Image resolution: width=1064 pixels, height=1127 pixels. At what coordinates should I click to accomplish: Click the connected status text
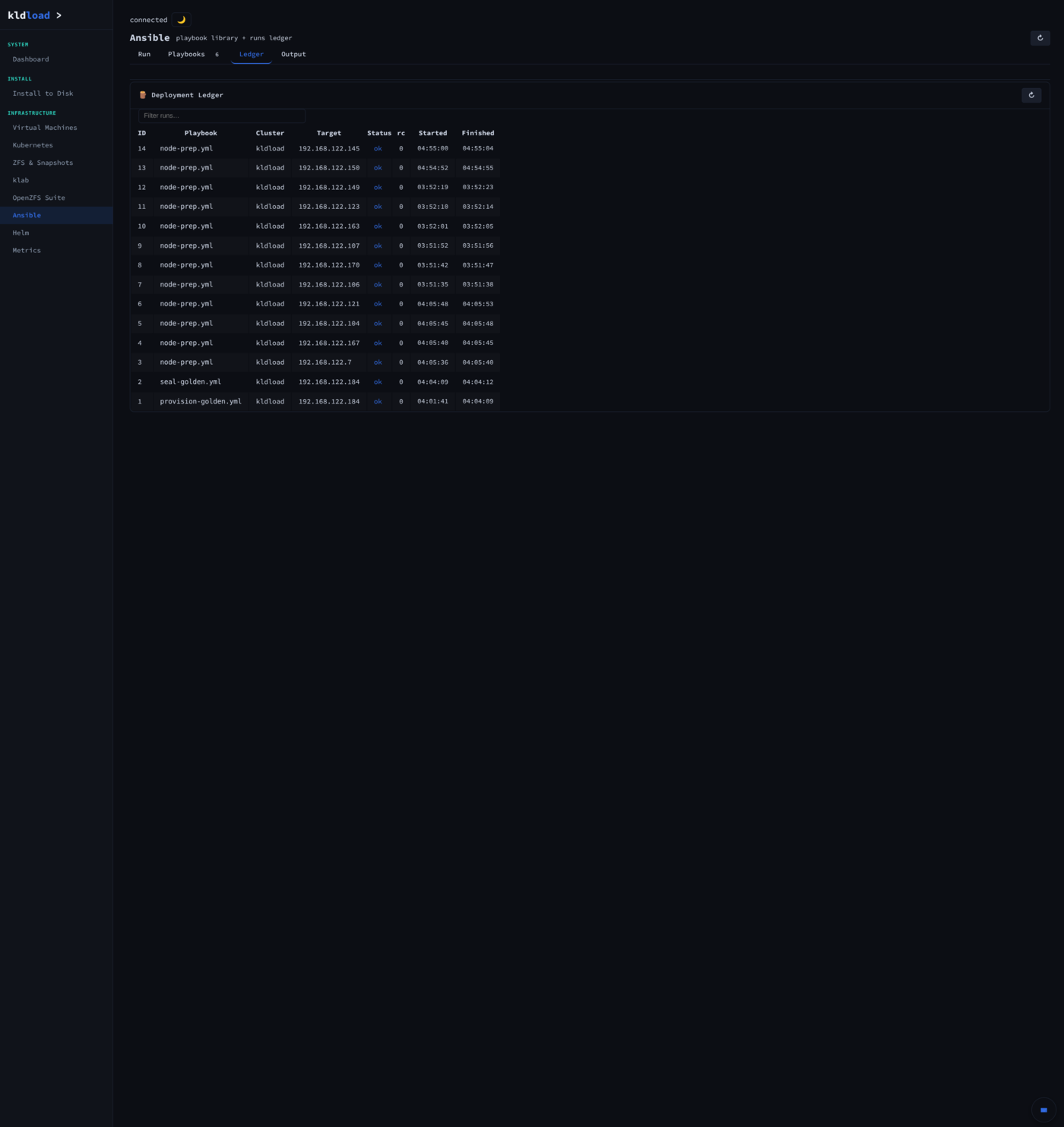pos(148,20)
